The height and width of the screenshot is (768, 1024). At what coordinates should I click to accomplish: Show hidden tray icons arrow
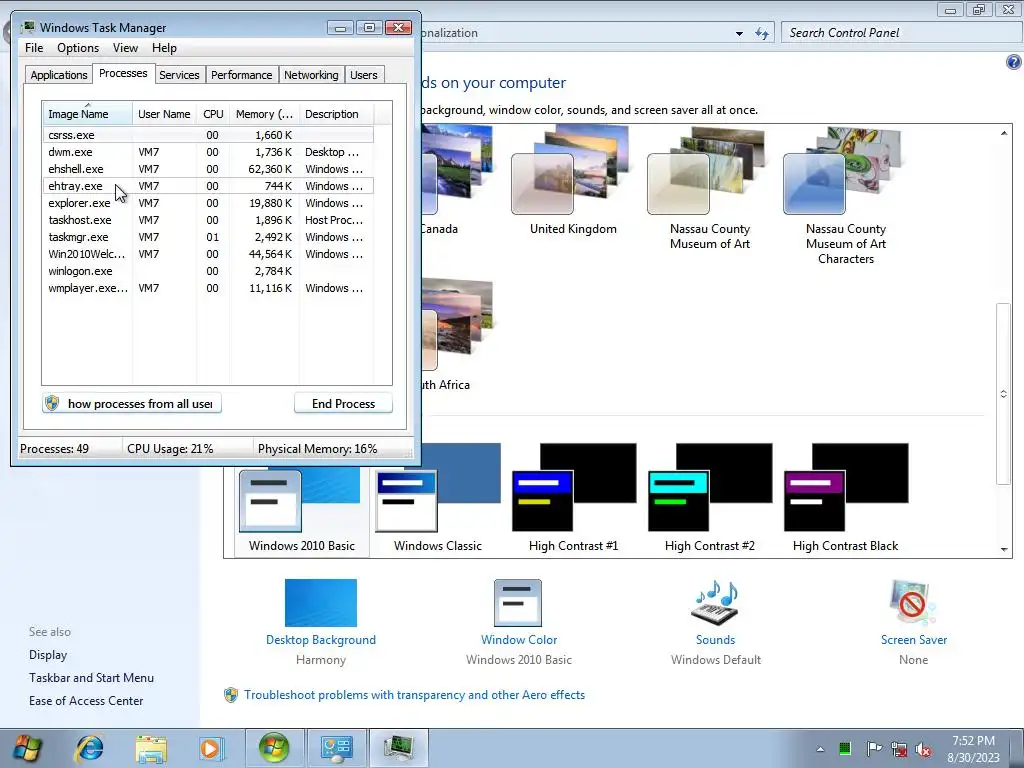tap(820, 749)
